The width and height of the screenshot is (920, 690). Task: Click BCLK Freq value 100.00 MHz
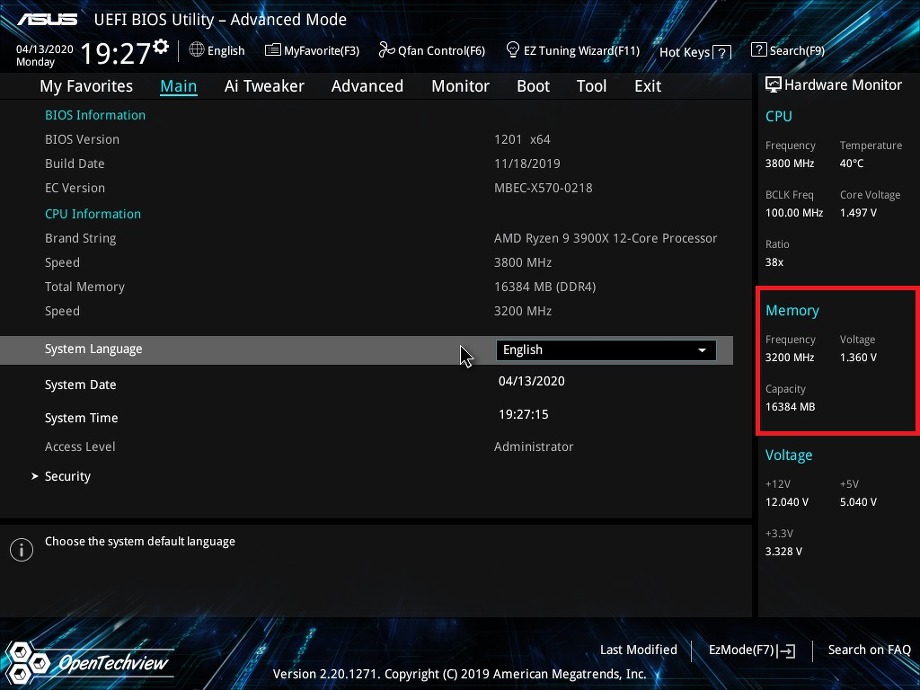(794, 212)
